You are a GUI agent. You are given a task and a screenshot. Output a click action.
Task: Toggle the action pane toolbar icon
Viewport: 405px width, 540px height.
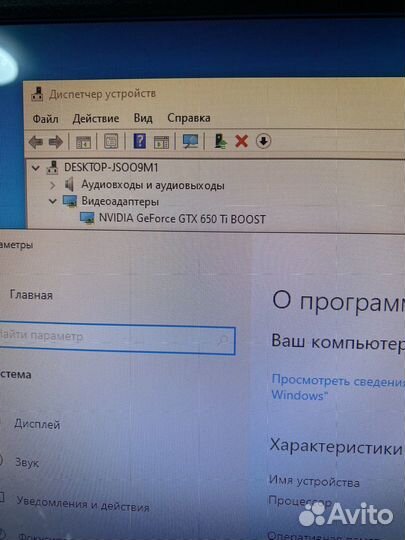click(161, 142)
